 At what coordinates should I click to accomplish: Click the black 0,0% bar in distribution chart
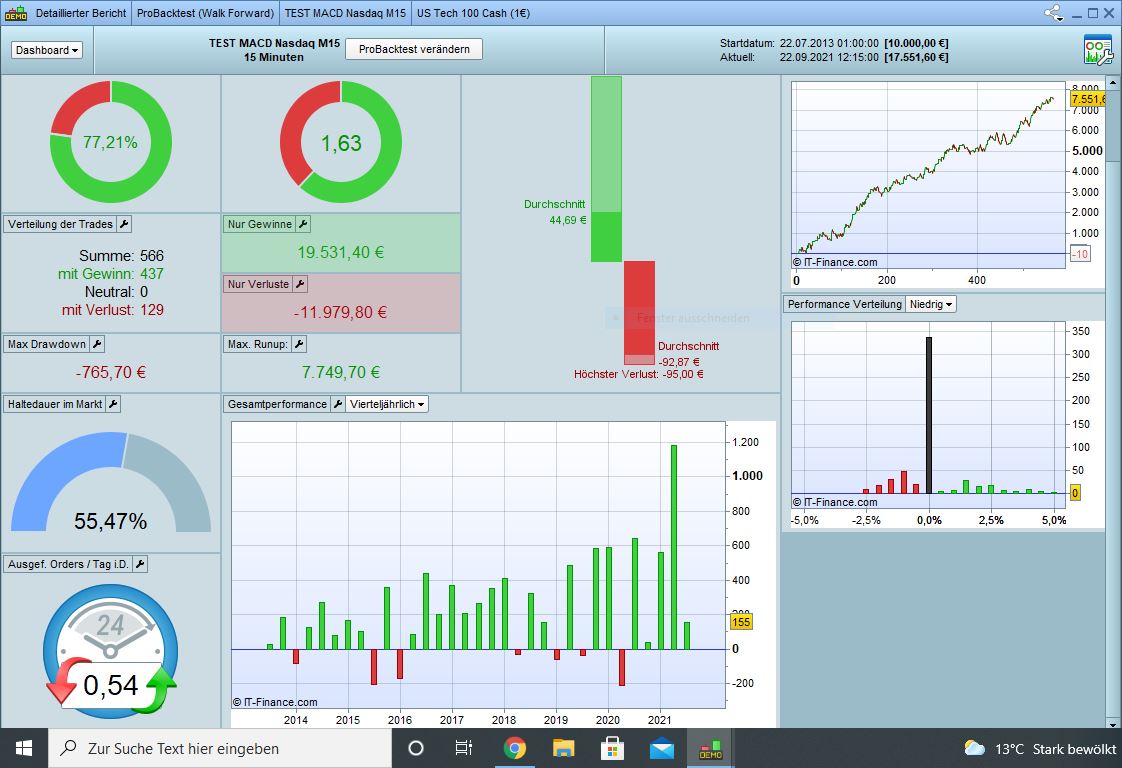[x=929, y=415]
